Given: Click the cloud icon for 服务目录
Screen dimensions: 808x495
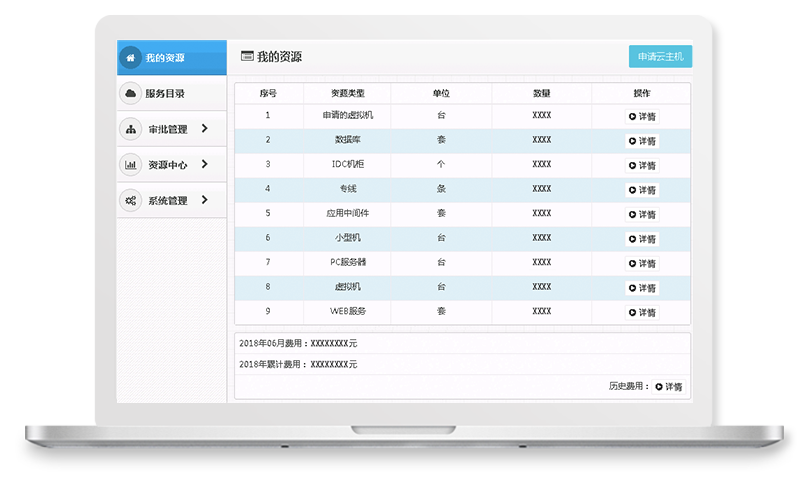Looking at the screenshot, I should [131, 93].
